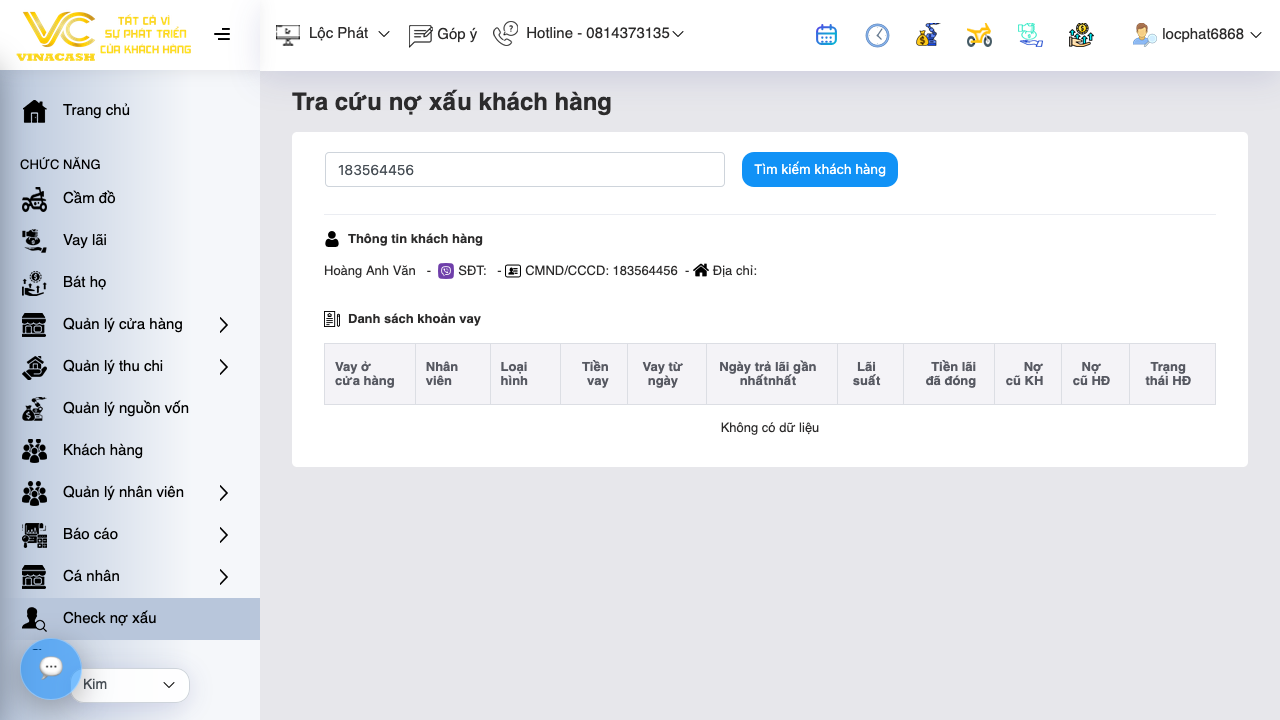
Task: Click the Cầm đồ motorbike sidebar icon
Action: [34, 198]
